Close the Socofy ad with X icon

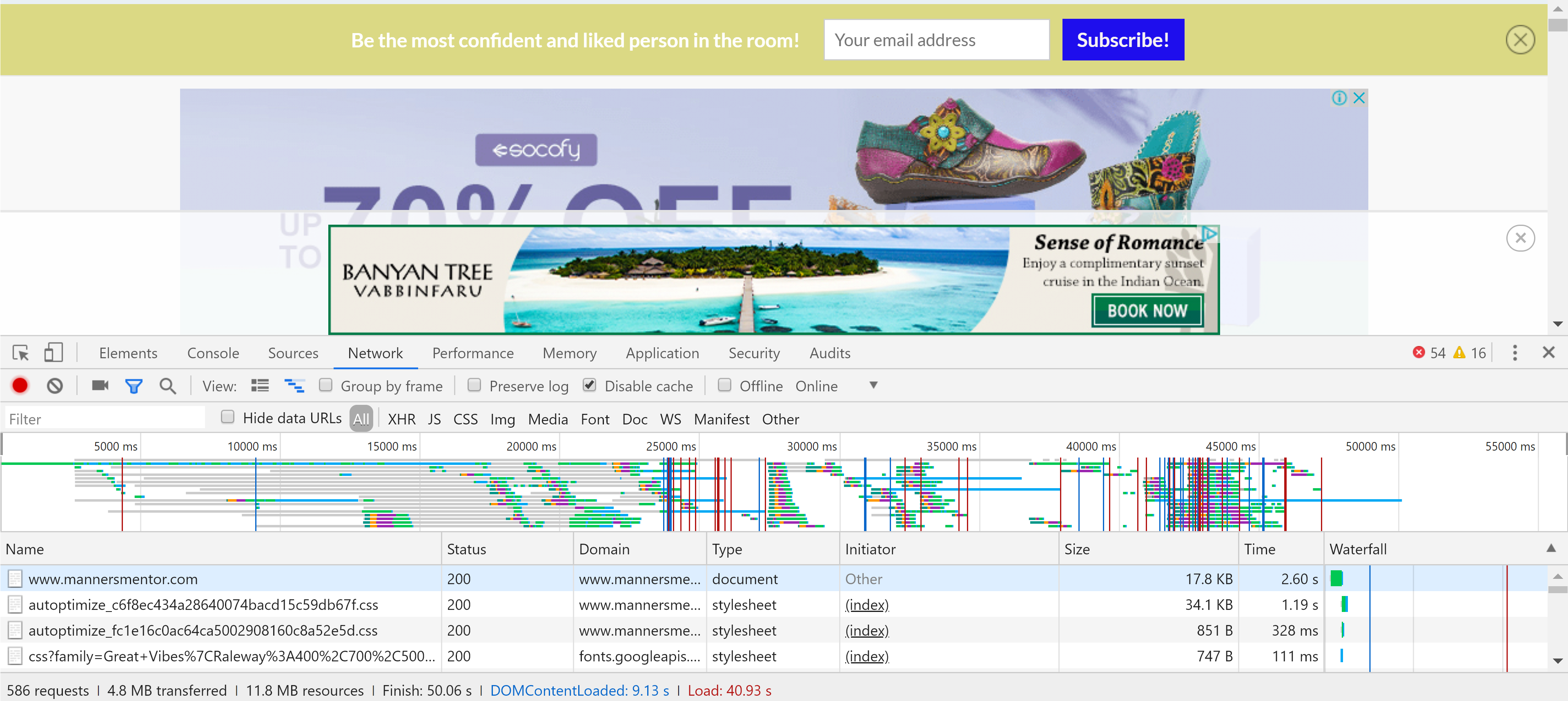pyautogui.click(x=1359, y=98)
